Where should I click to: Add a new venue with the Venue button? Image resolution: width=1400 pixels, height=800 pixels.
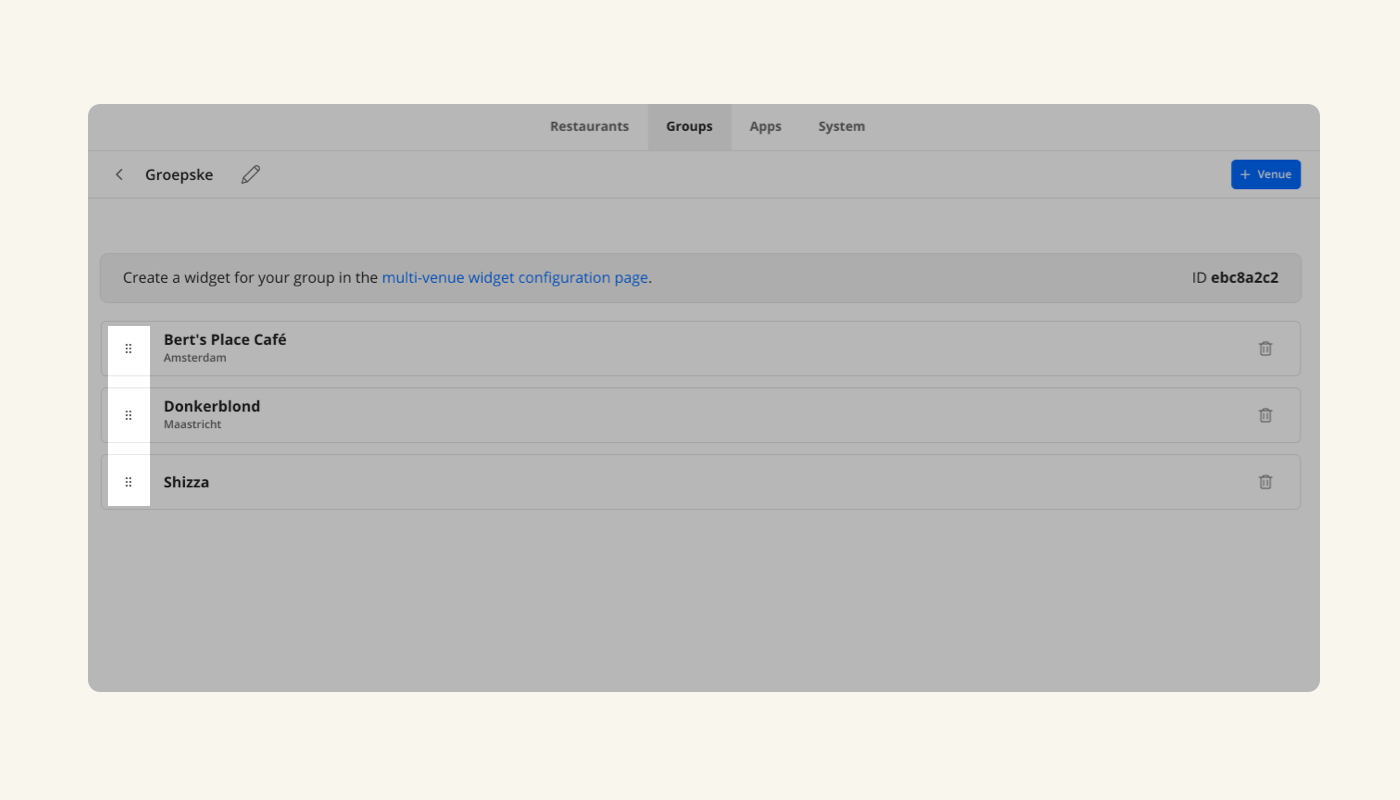pyautogui.click(x=1265, y=174)
